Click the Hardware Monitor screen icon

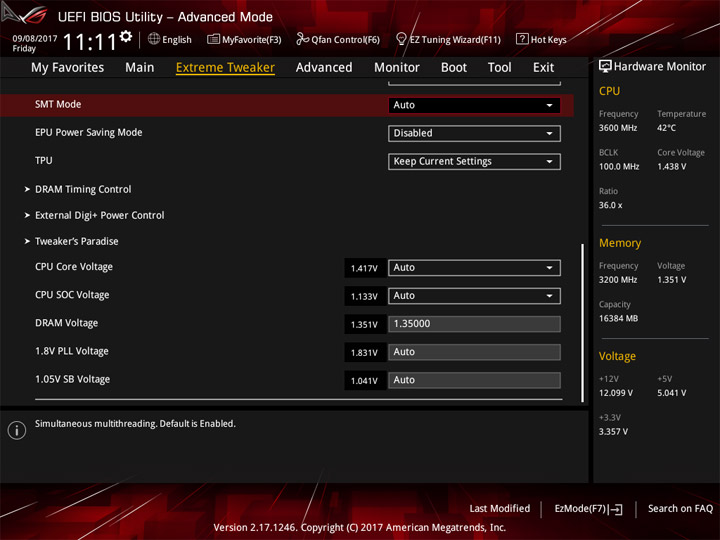click(x=605, y=67)
